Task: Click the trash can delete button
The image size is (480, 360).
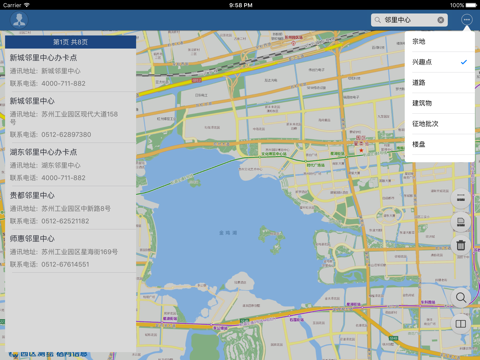Action: pyautogui.click(x=461, y=245)
